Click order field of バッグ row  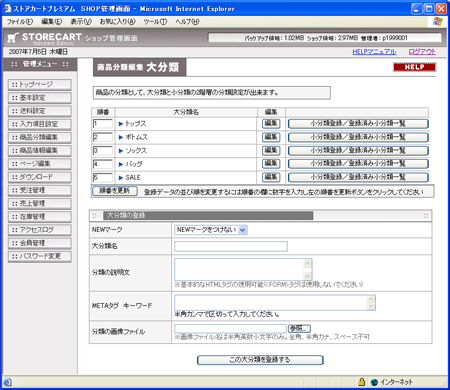coord(103,164)
